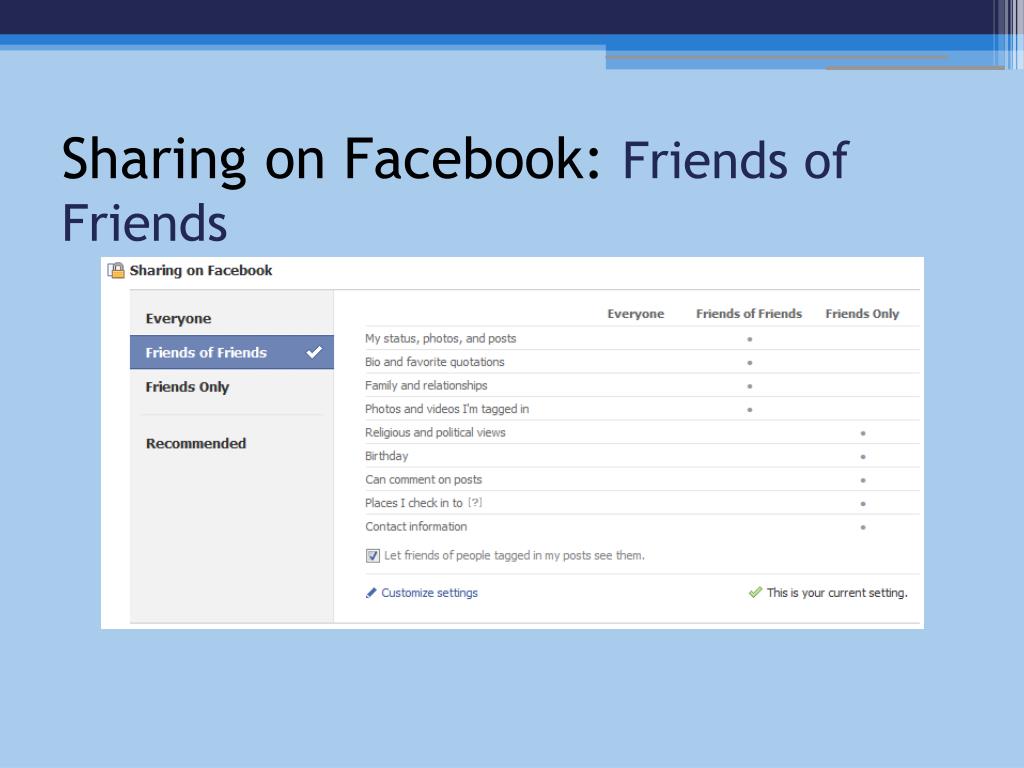Click the Everyone column header
Screen dimensions: 1024x768
click(635, 314)
